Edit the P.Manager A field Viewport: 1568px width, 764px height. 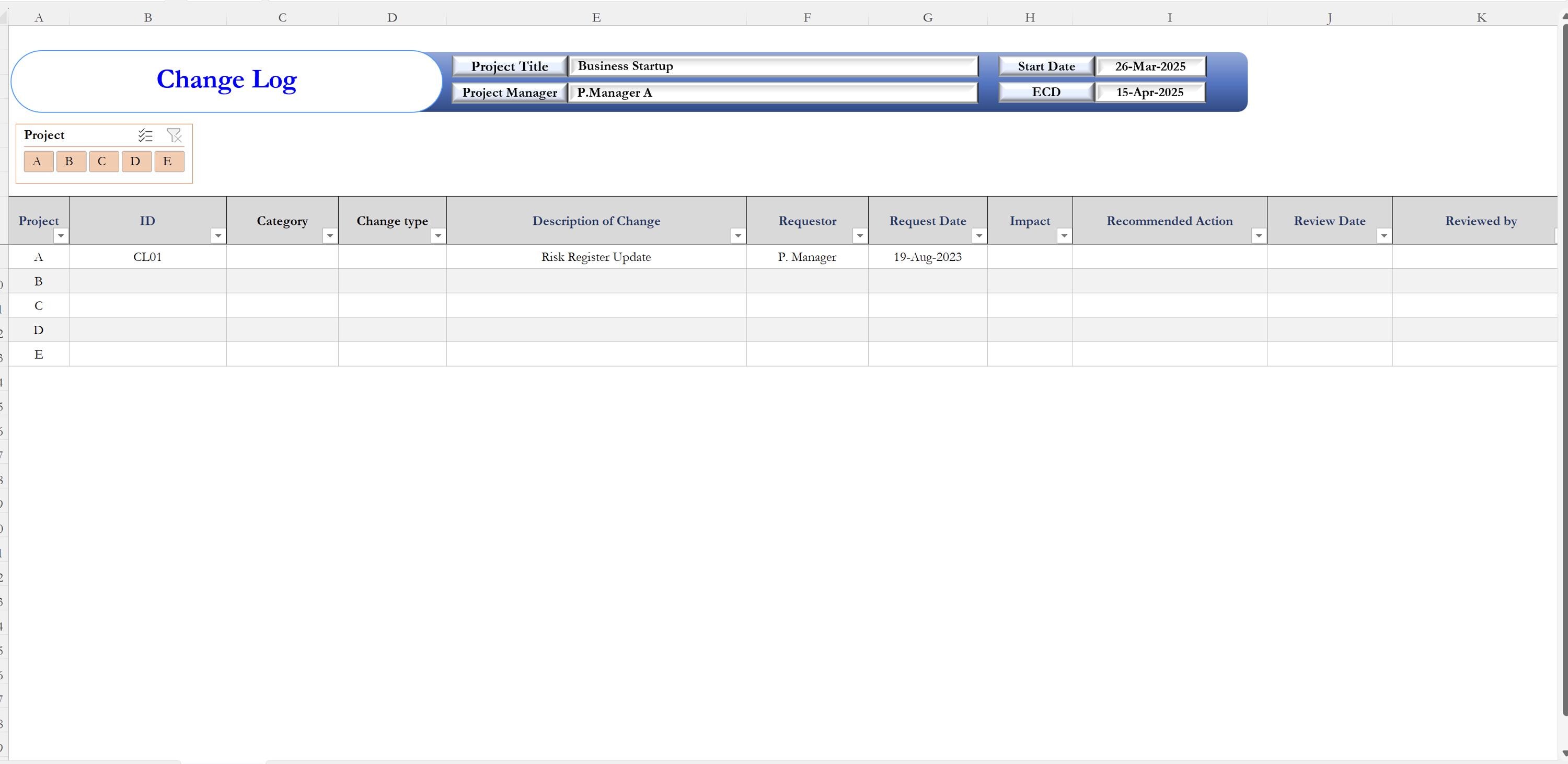point(773,93)
